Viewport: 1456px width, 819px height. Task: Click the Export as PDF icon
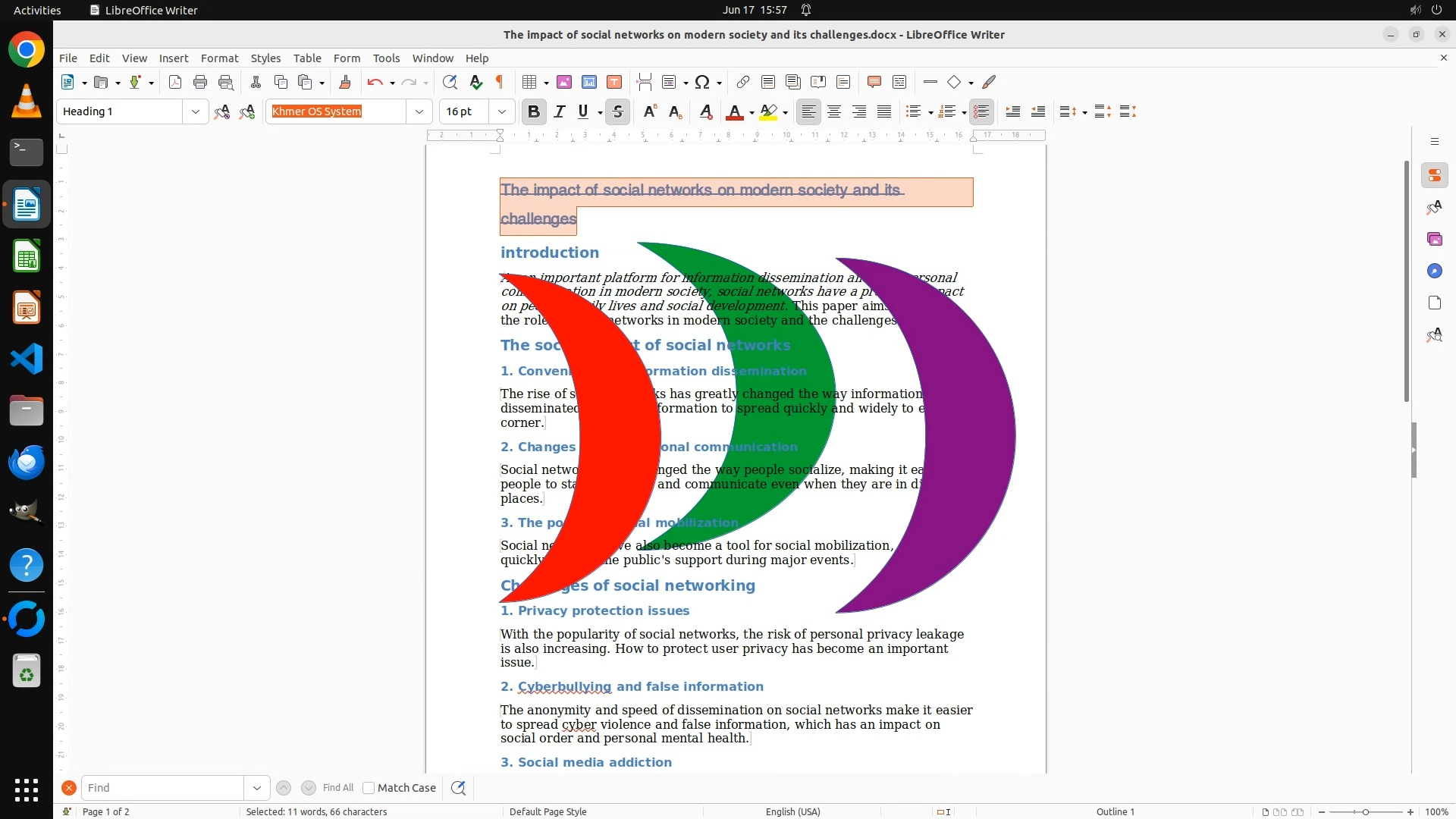(175, 82)
